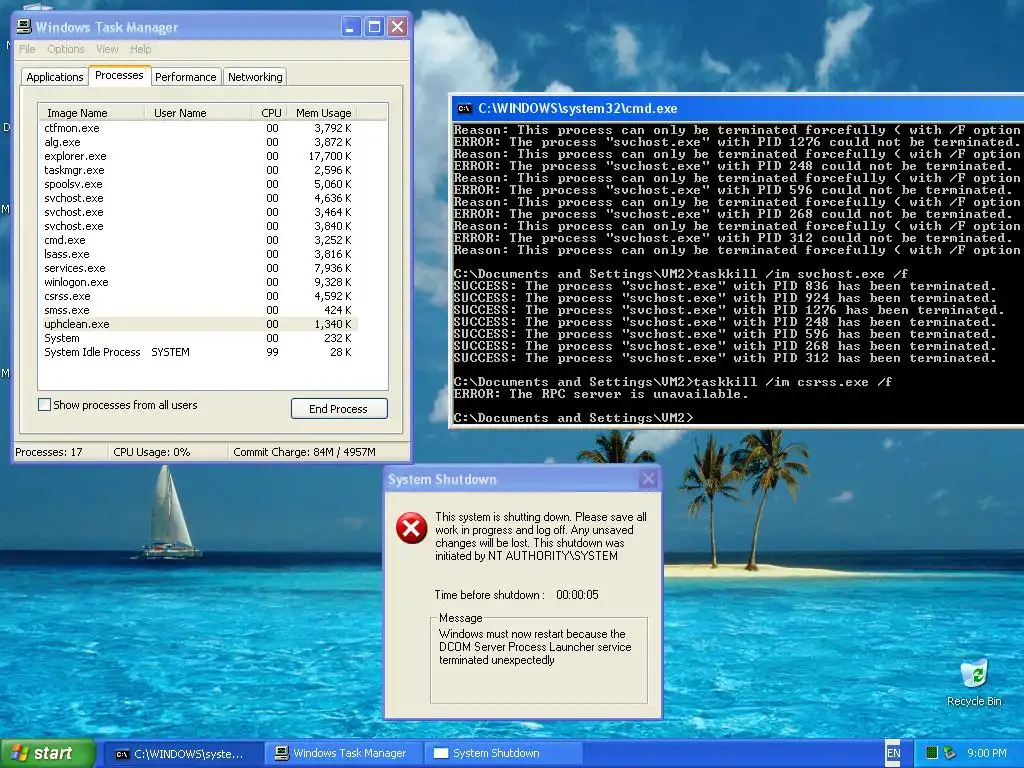The width and height of the screenshot is (1024, 768).
Task: Click the tray icon next to the clock
Action: [950, 753]
